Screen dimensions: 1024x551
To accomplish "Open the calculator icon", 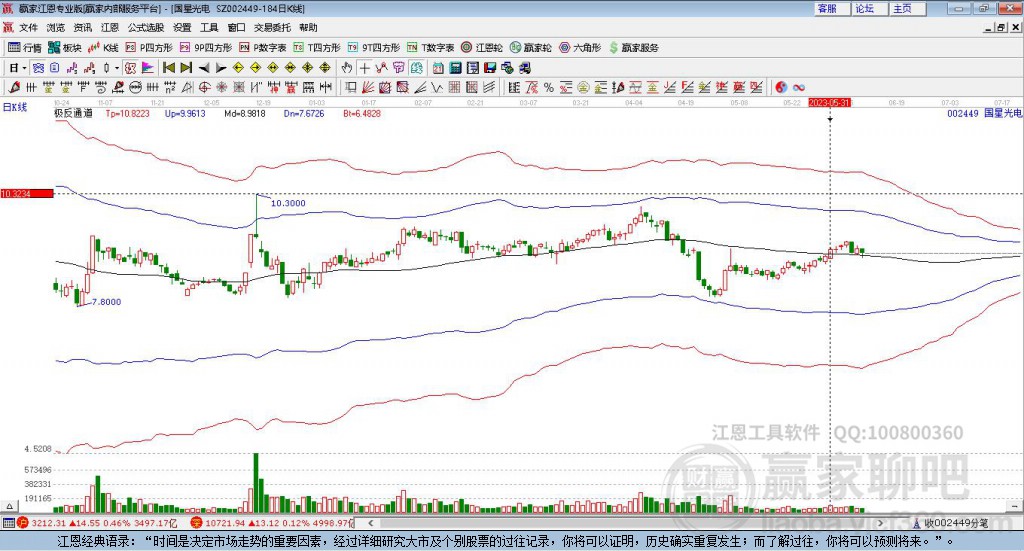I will 455,68.
